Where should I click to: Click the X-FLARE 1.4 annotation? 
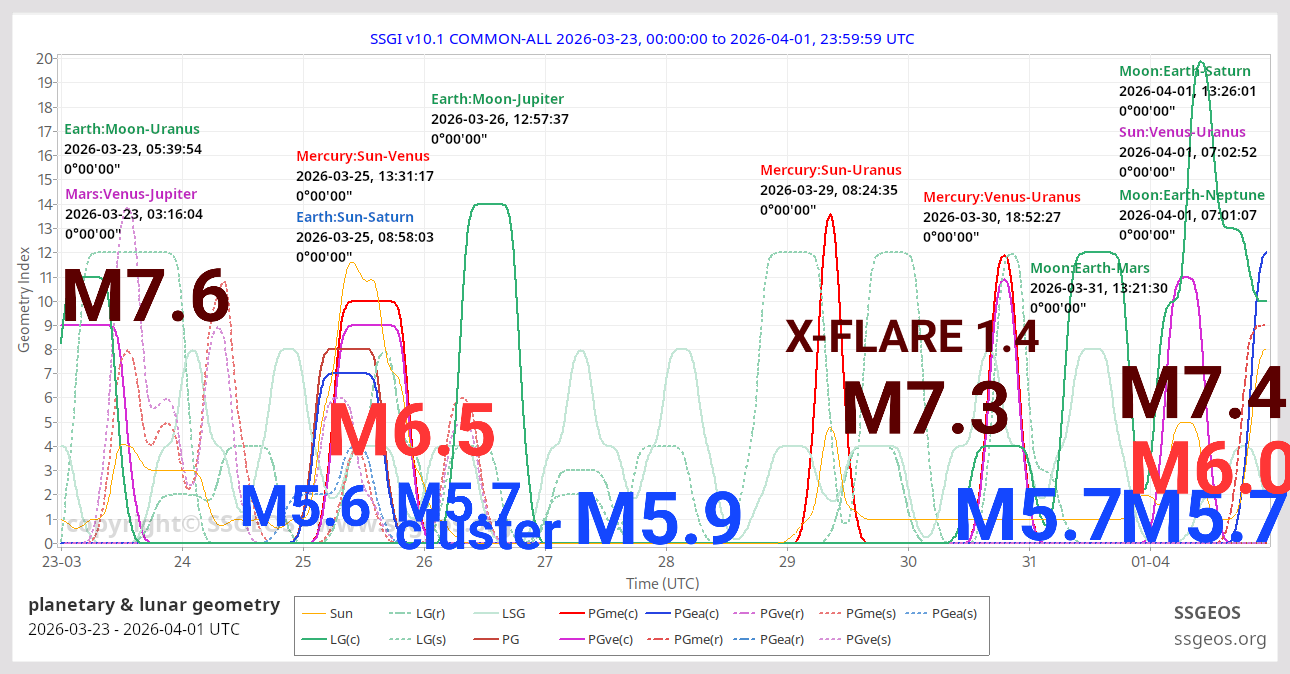tap(912, 337)
